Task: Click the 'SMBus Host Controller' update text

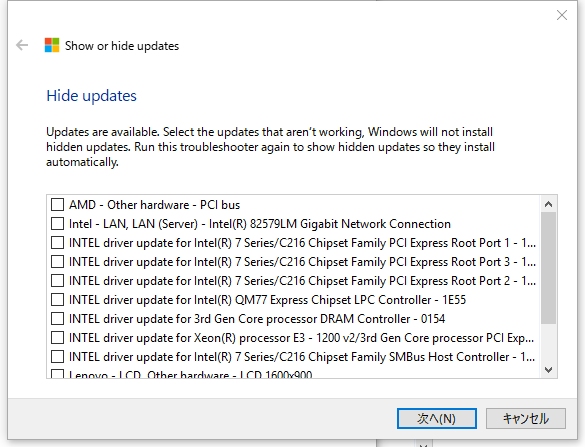Action: tap(302, 357)
